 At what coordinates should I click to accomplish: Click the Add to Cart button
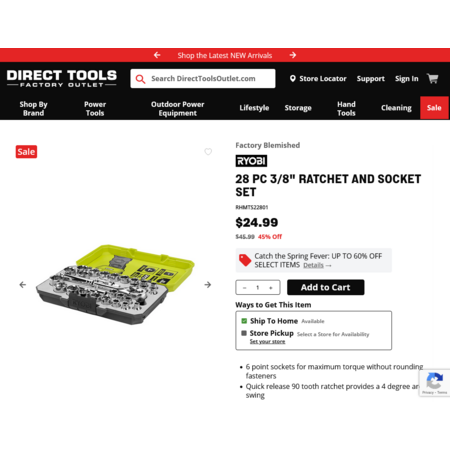pyautogui.click(x=325, y=287)
